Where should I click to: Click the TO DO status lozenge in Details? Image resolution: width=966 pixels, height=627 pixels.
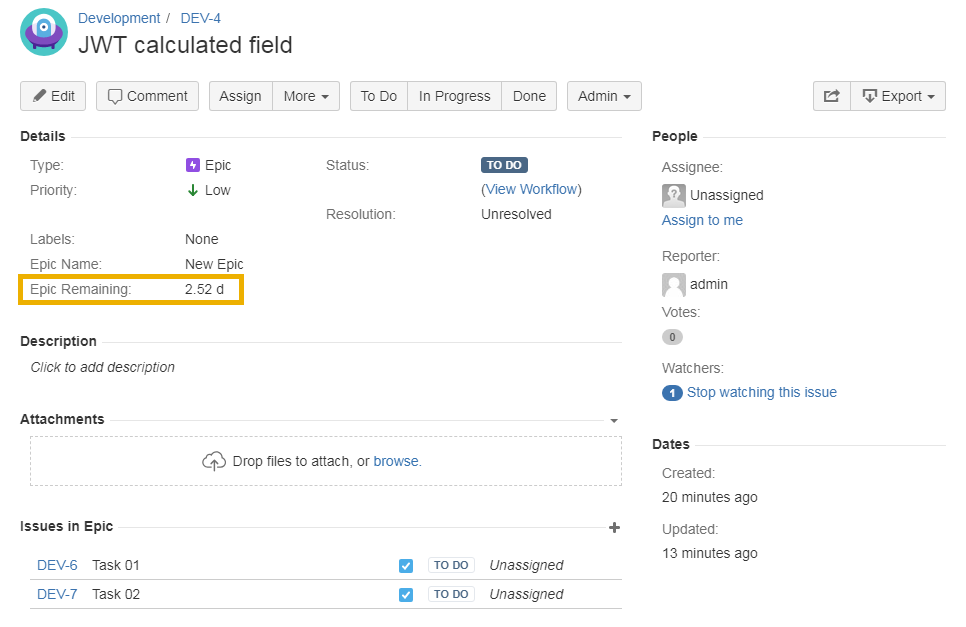tap(504, 165)
